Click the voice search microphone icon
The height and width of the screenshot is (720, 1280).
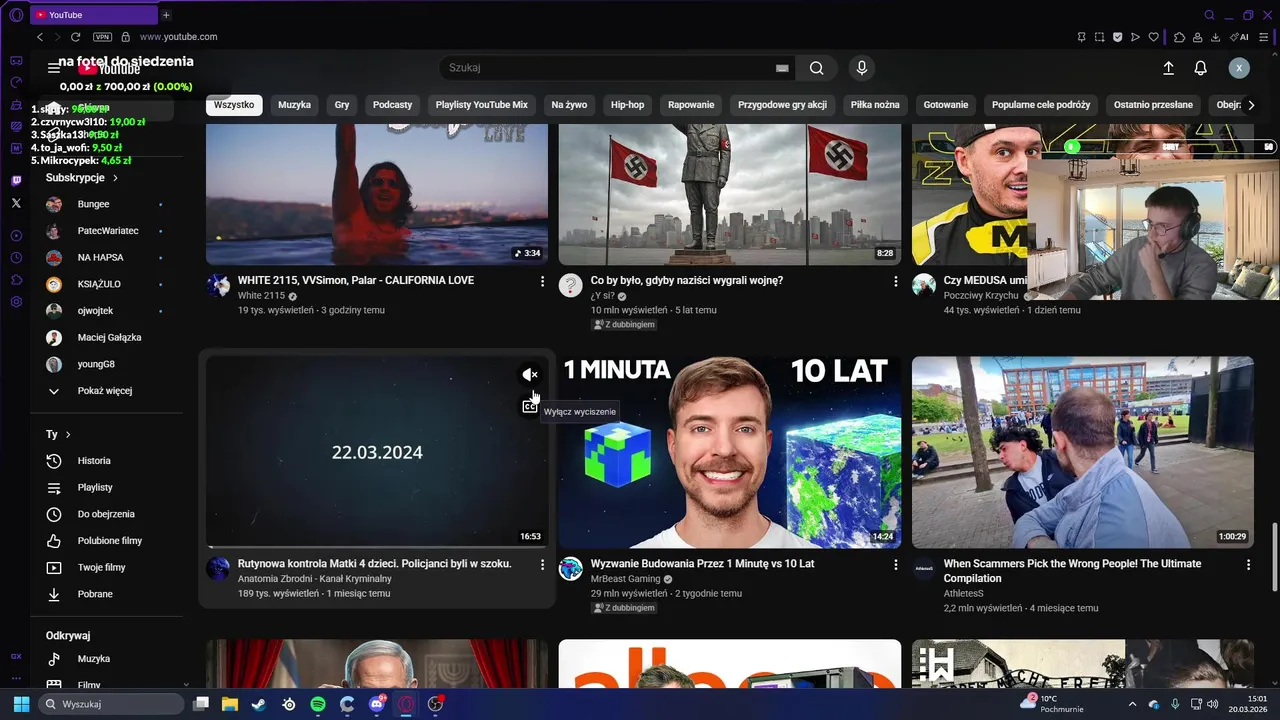[x=862, y=68]
